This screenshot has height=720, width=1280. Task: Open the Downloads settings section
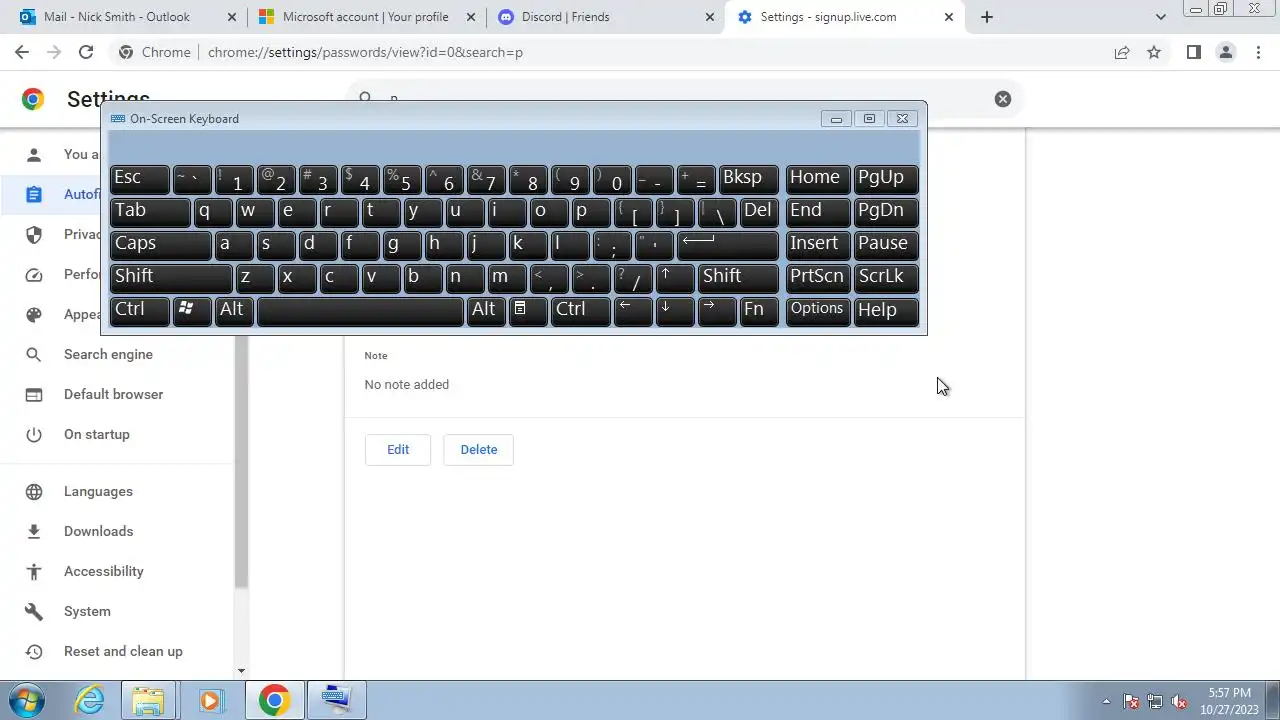click(x=98, y=531)
